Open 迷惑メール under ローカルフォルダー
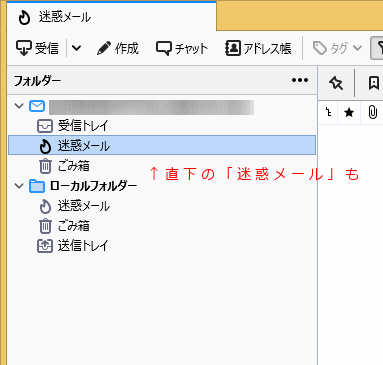383x365 pixels. click(x=162, y=206)
